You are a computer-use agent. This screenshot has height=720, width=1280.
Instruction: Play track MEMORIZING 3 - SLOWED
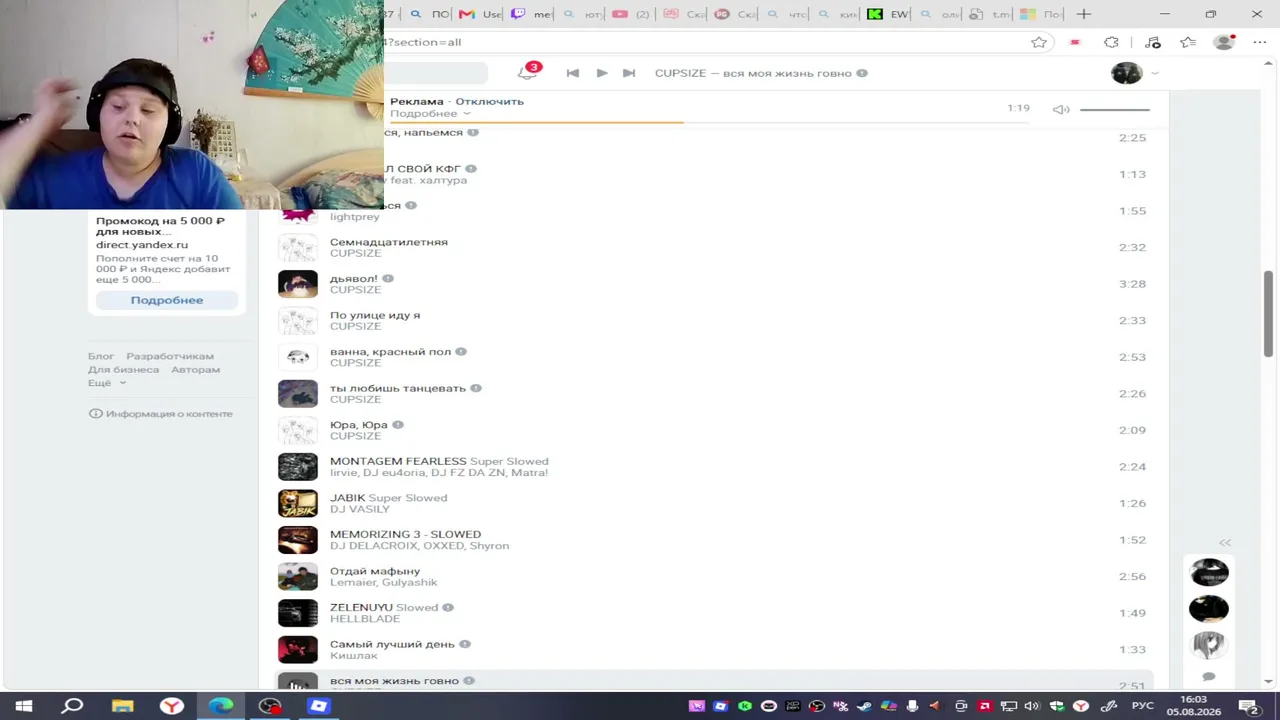coord(714,540)
